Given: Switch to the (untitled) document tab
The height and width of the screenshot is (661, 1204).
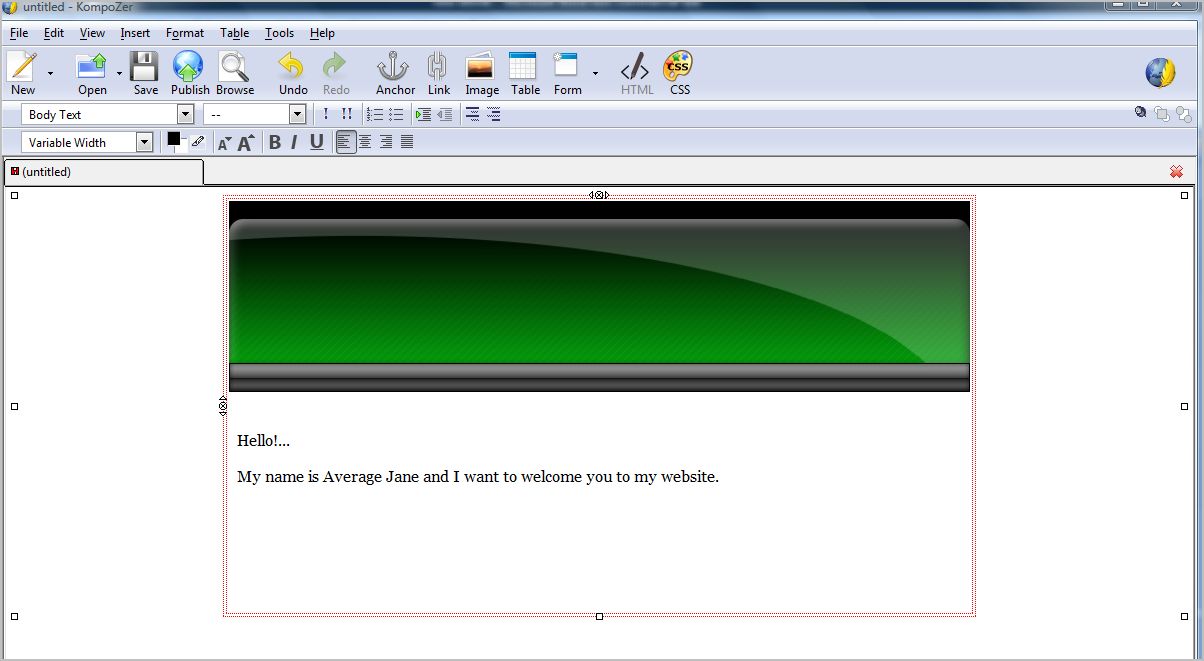Looking at the screenshot, I should [x=46, y=172].
